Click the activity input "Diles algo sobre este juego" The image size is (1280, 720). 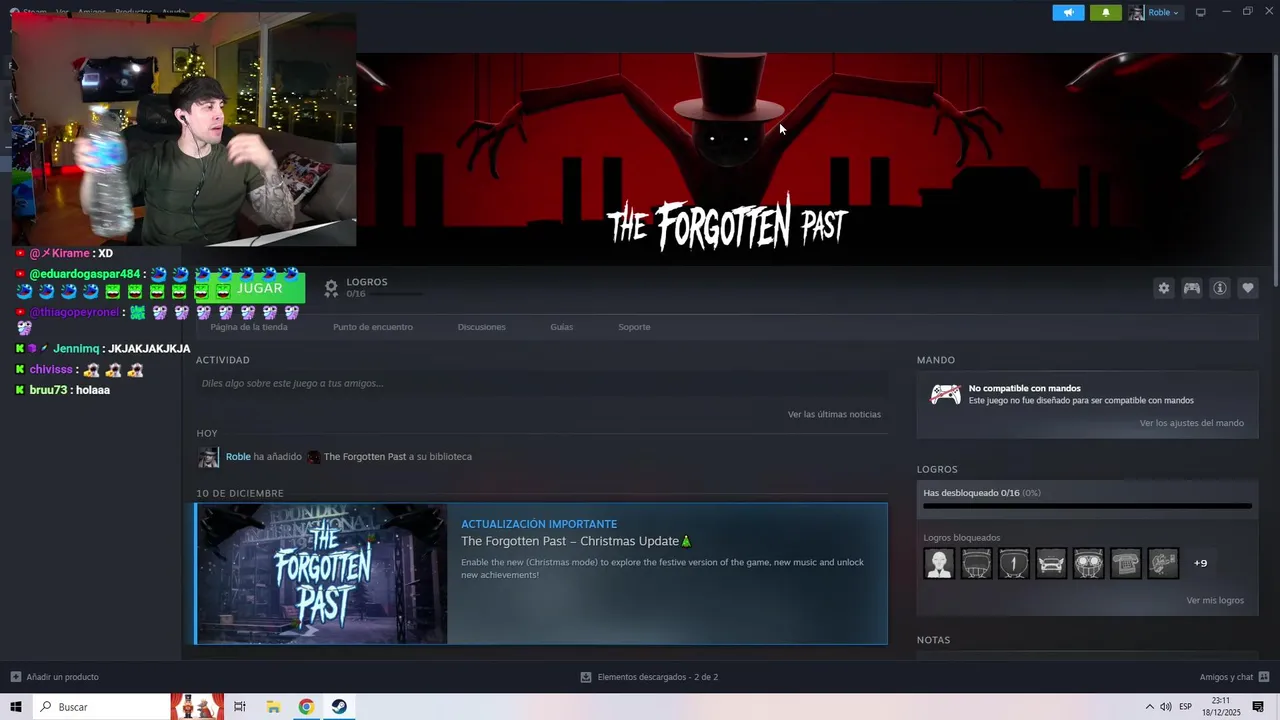[x=541, y=383]
